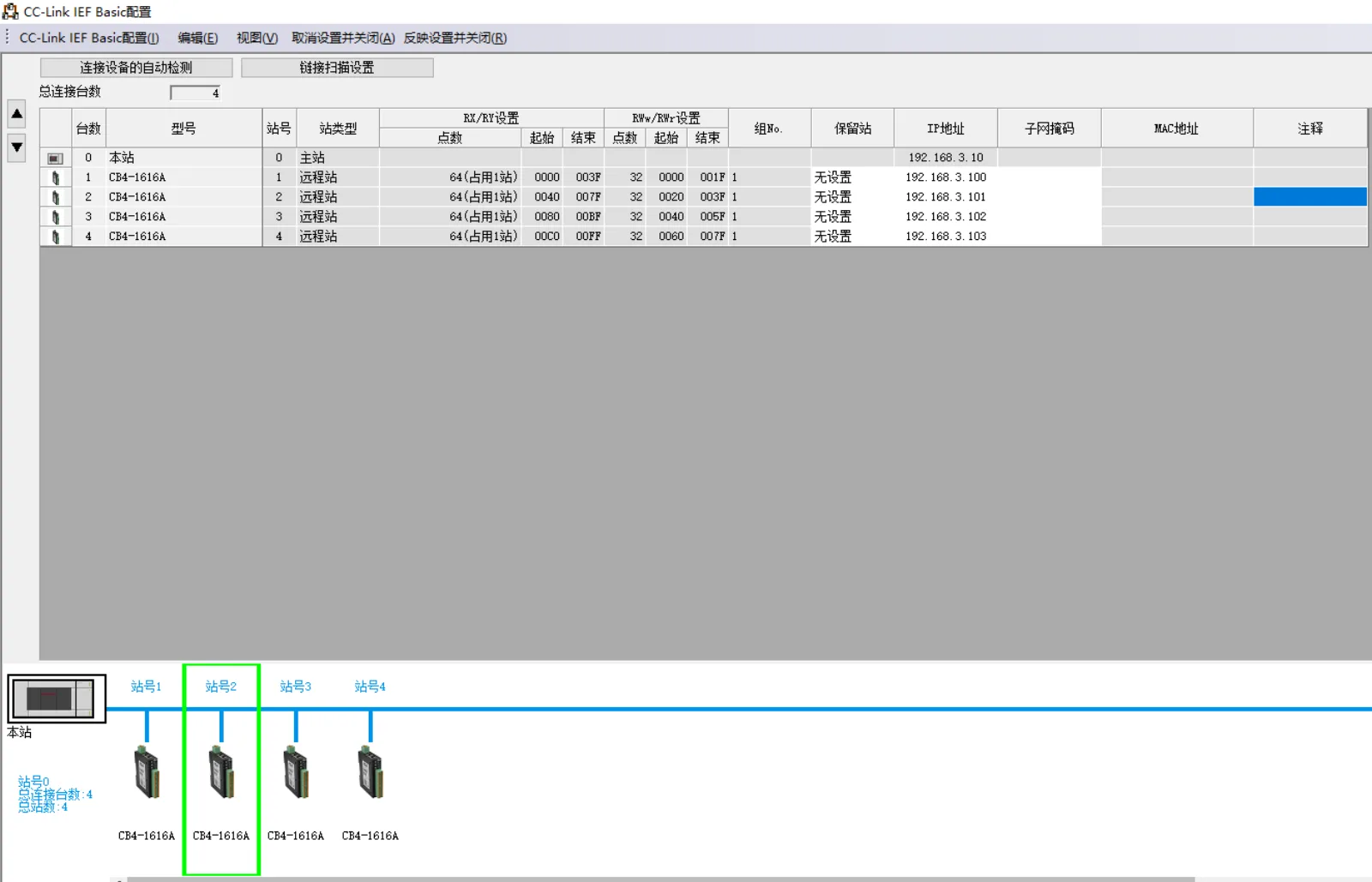Click IP address 192.168.3.103
This screenshot has height=882, width=1372.
click(946, 237)
